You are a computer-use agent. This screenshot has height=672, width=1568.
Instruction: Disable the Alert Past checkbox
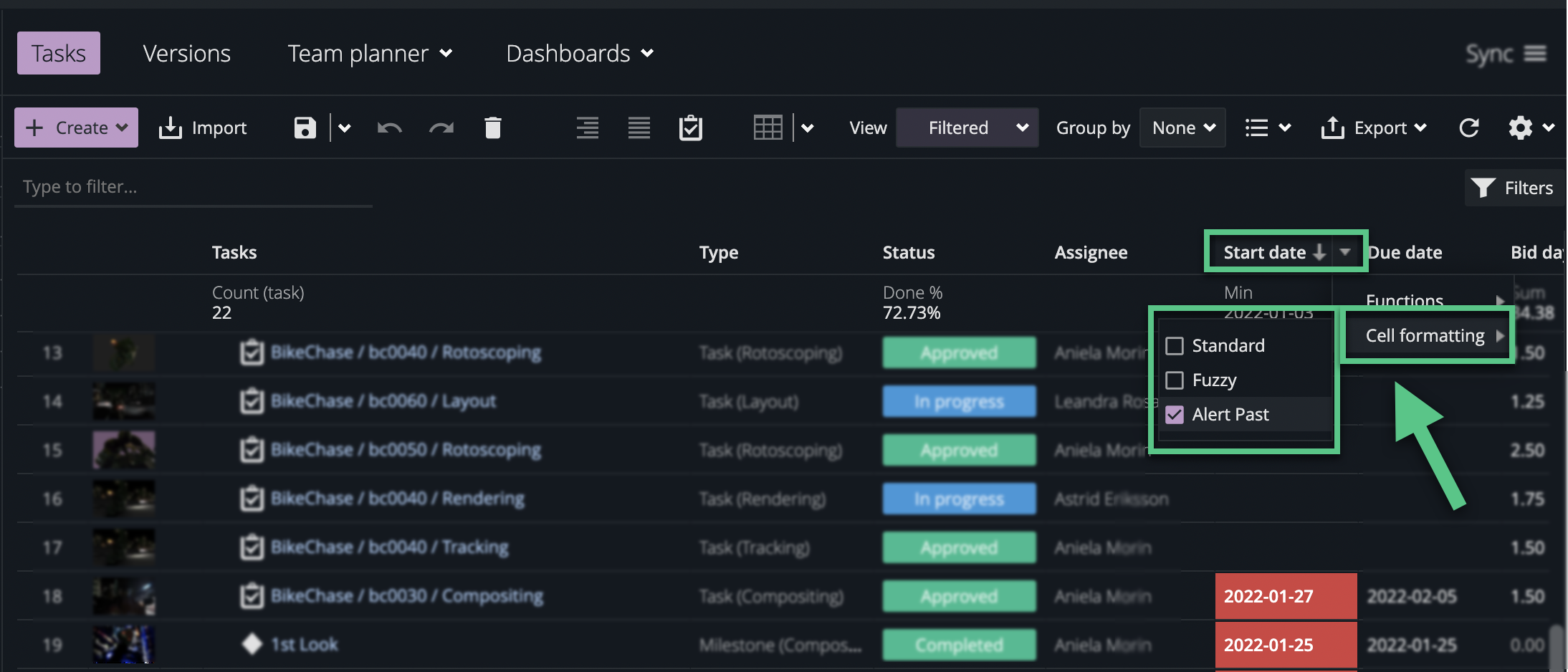click(1174, 415)
